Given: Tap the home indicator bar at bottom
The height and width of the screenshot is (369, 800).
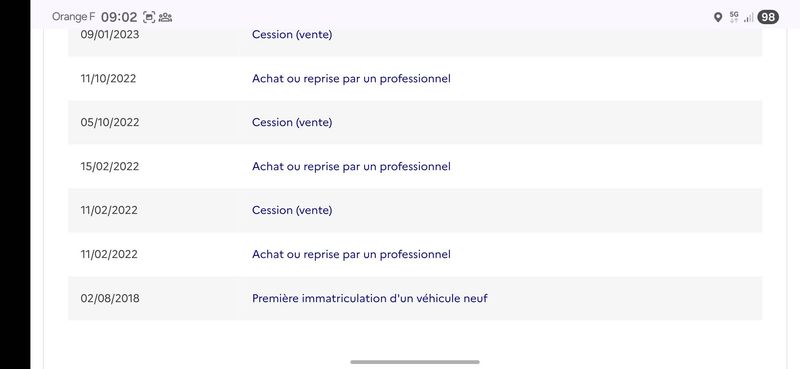Looking at the screenshot, I should pyautogui.click(x=415, y=362).
